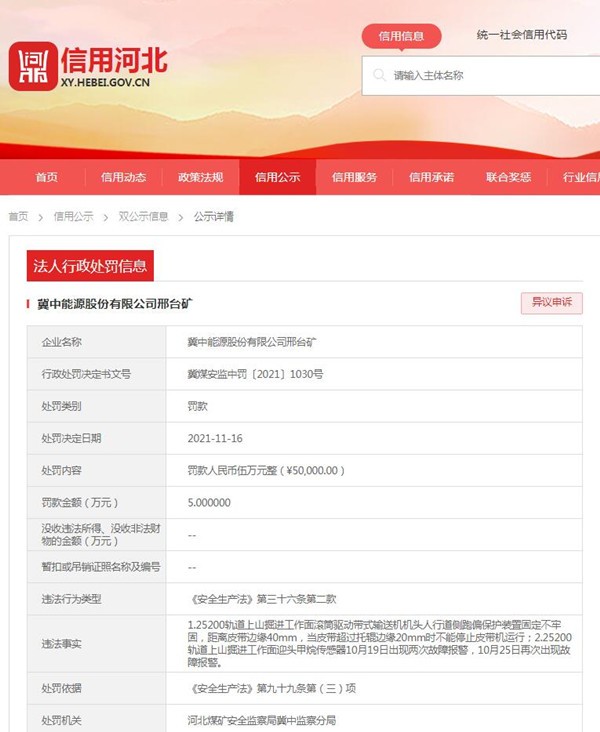Click 公示详情 breadcrumb text
This screenshot has width=600, height=732.
coord(213,217)
